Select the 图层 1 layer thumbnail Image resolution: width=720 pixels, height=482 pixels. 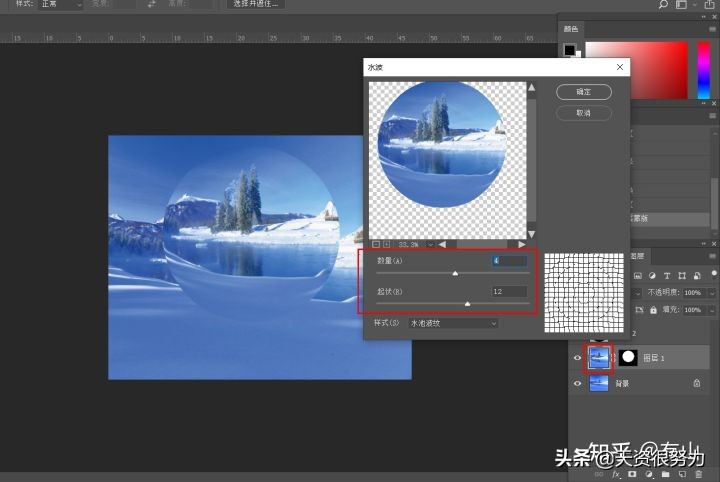click(599, 358)
